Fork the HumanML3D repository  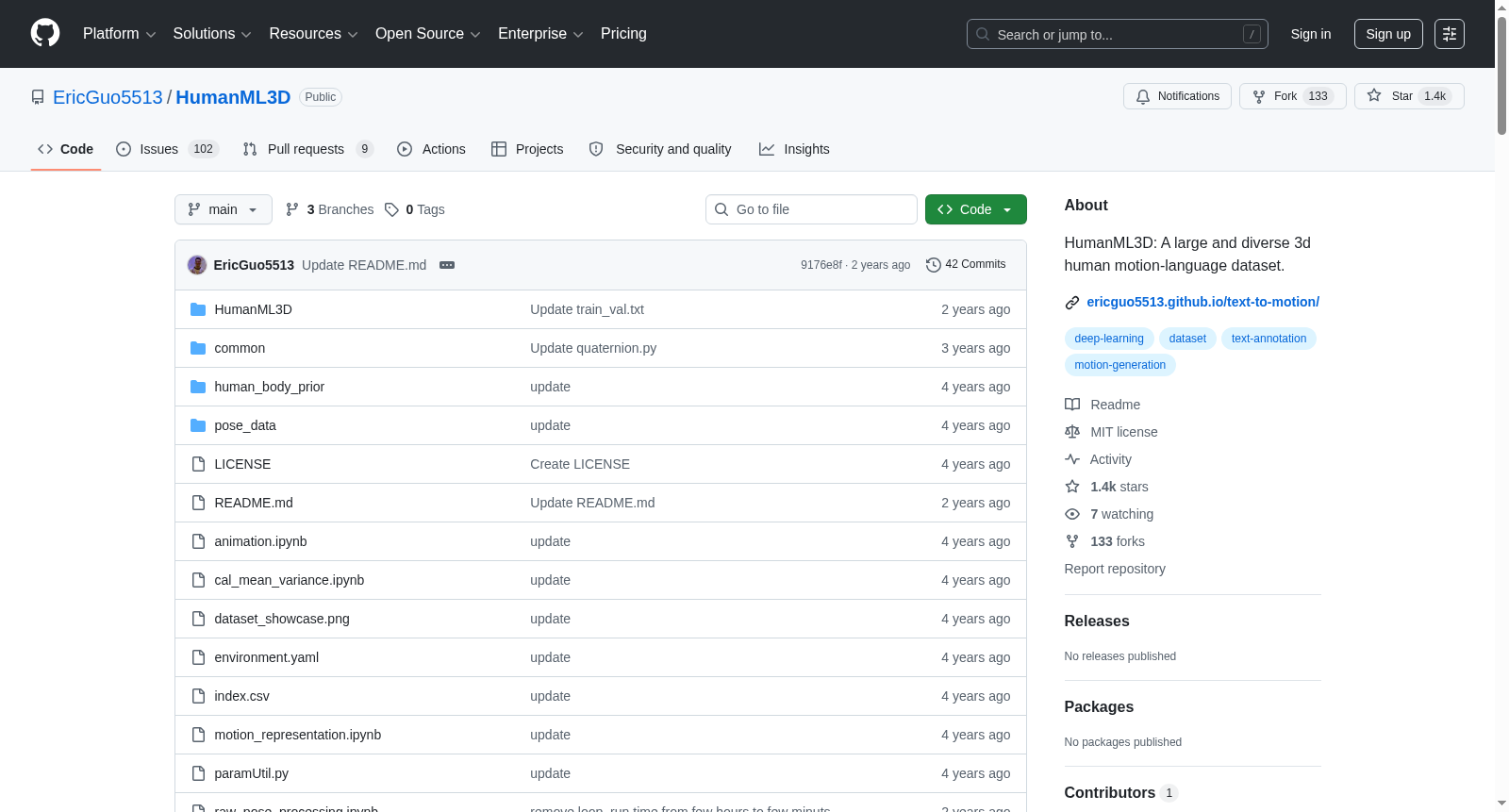click(x=1291, y=96)
